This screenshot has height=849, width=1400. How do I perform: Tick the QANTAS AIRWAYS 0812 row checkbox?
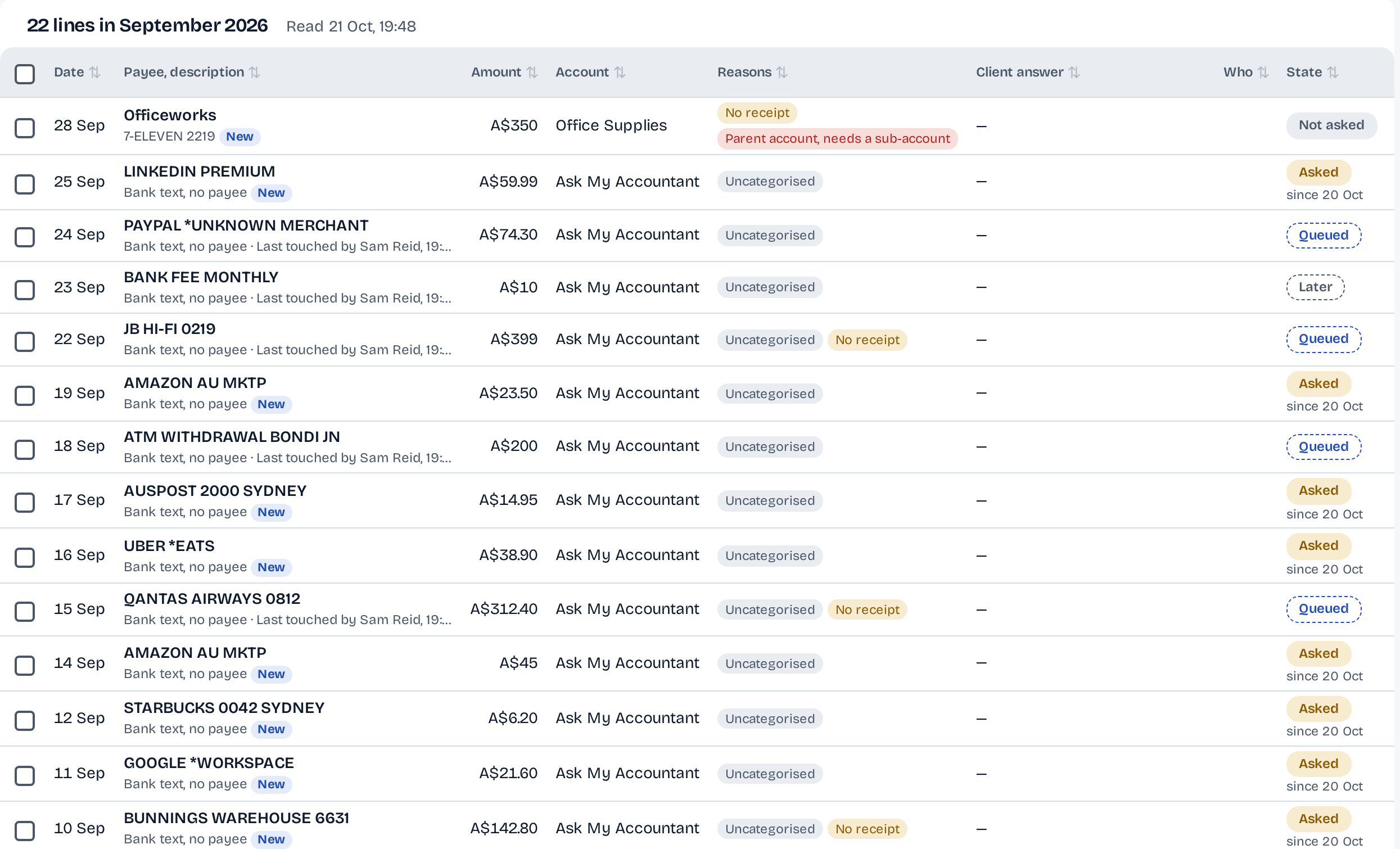[x=25, y=612]
